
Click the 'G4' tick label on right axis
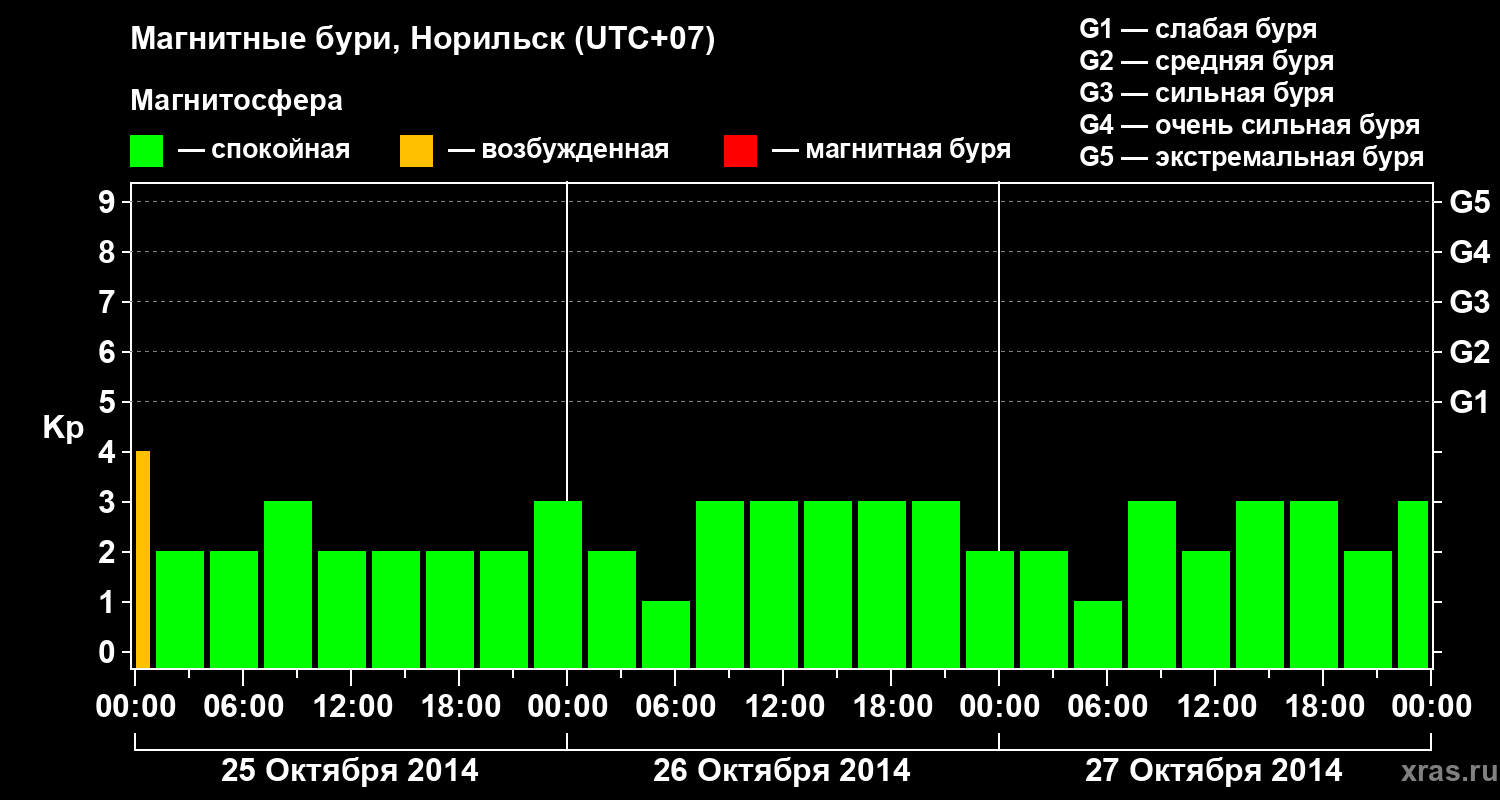[x=1469, y=252]
